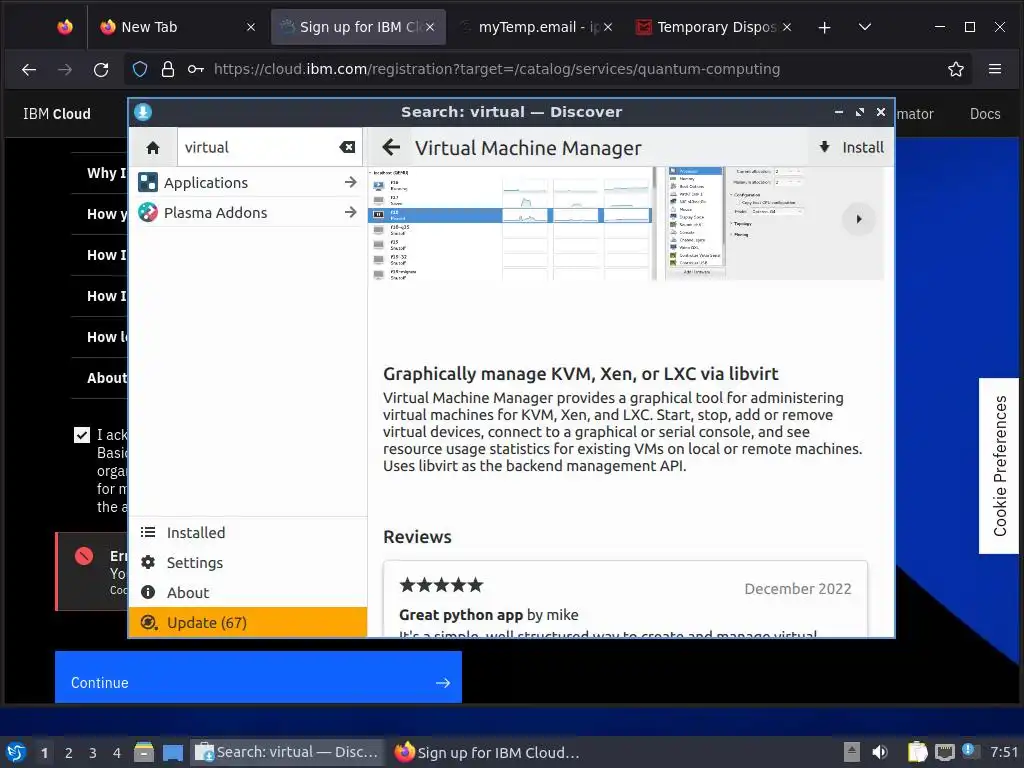Expand the Plasma Addons category arrow

350,212
